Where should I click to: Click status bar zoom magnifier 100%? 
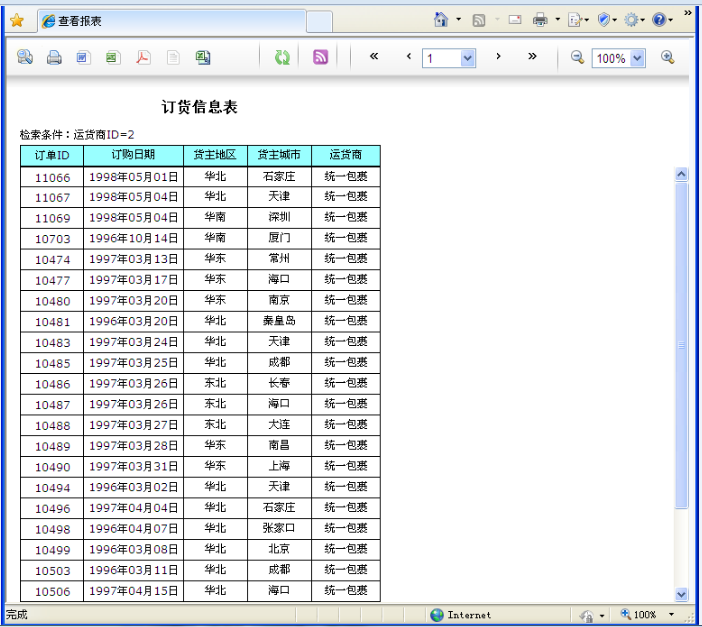click(x=638, y=614)
